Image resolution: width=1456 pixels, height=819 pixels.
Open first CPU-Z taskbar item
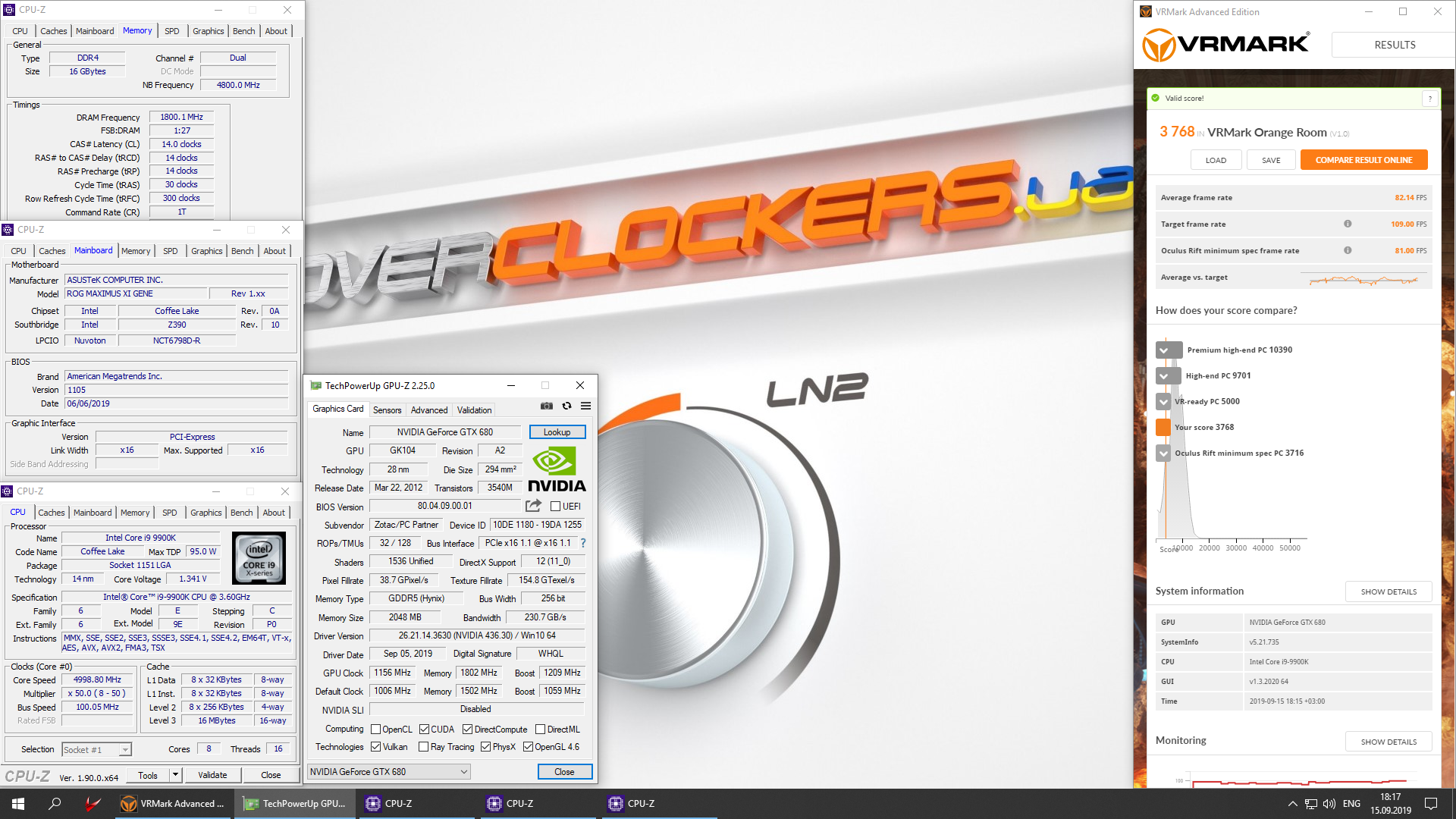(416, 804)
